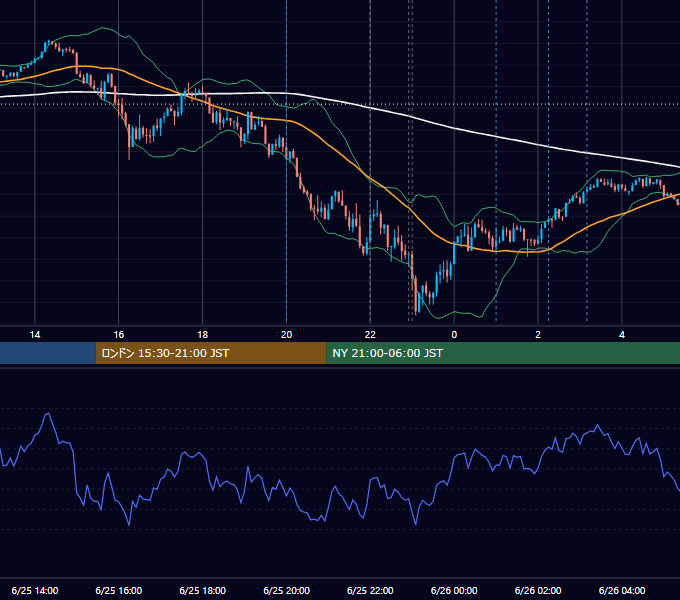Click the 6/25 18:00 date label
680x600 pixels.
[x=203, y=590]
